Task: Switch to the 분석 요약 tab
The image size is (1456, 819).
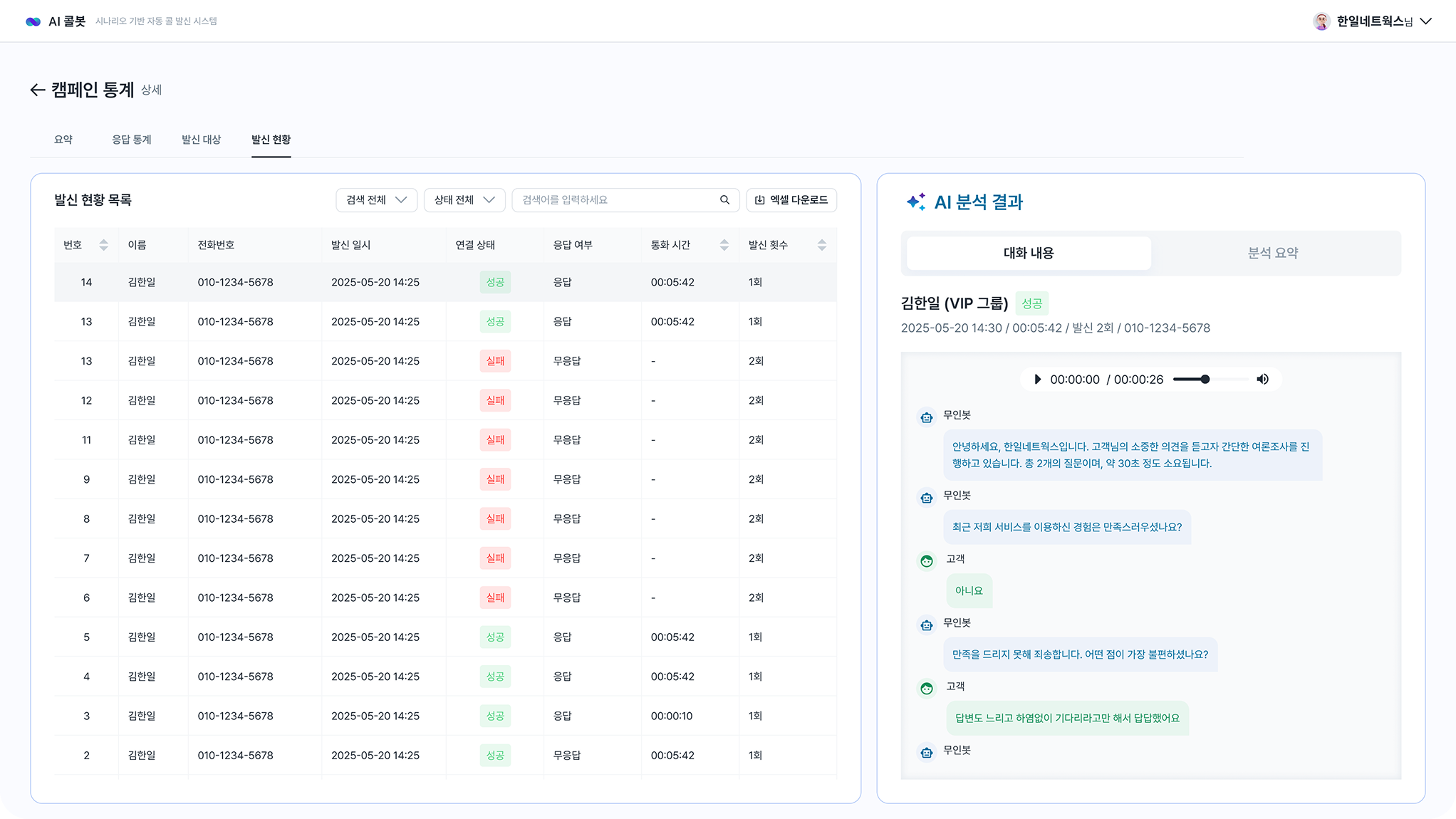Action: (1274, 253)
